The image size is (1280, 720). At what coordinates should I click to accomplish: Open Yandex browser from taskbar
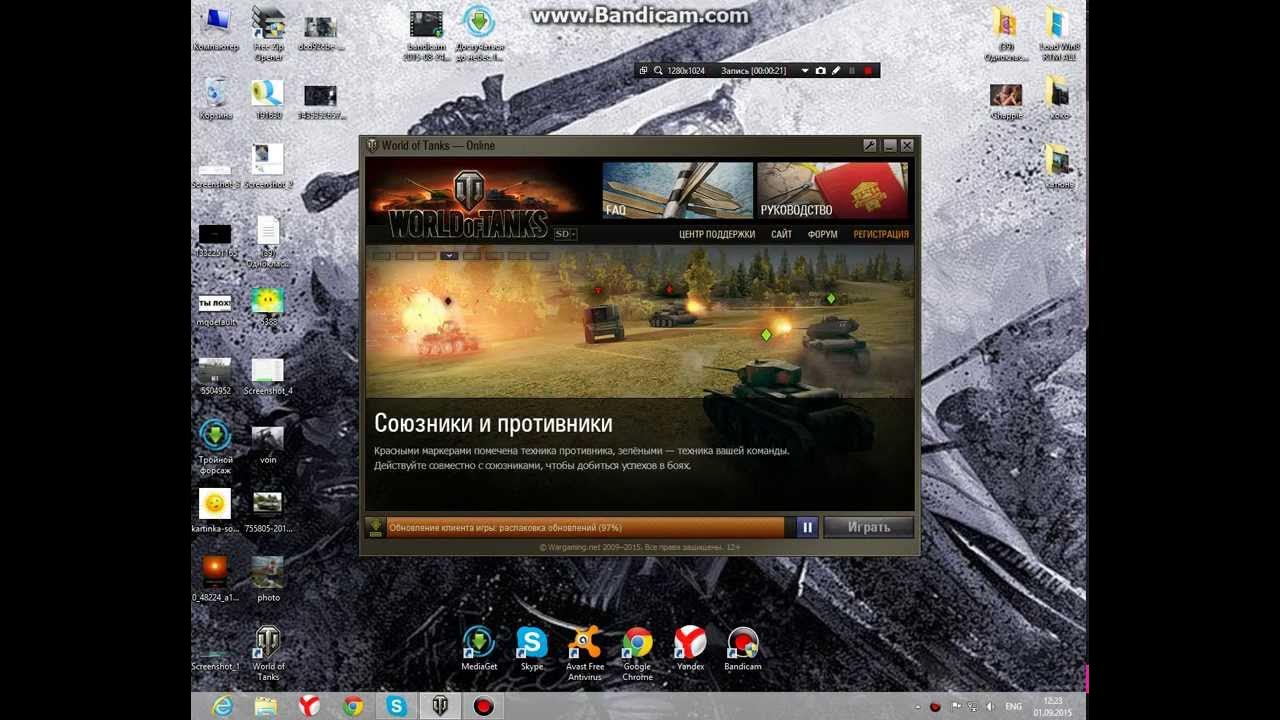[309, 706]
